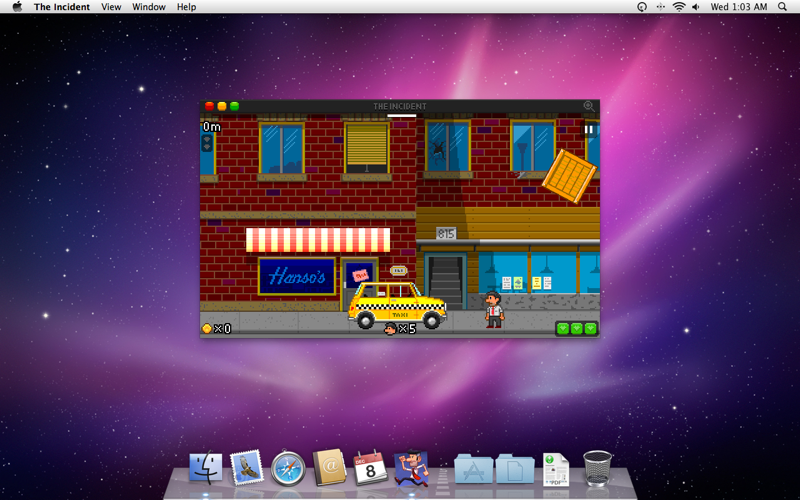Click the falling orange crate

tap(569, 176)
